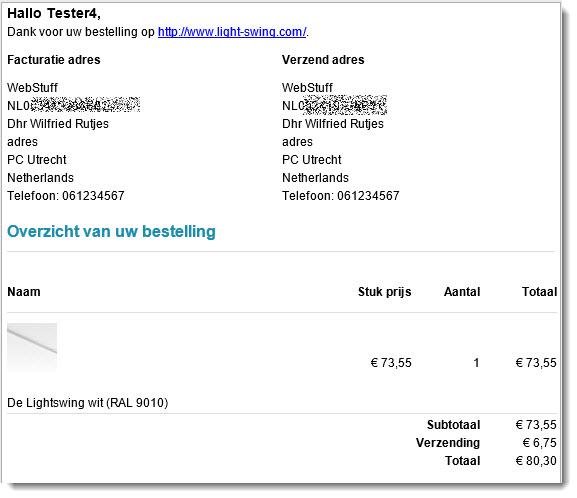Select the Verzend adres heading

[323, 60]
